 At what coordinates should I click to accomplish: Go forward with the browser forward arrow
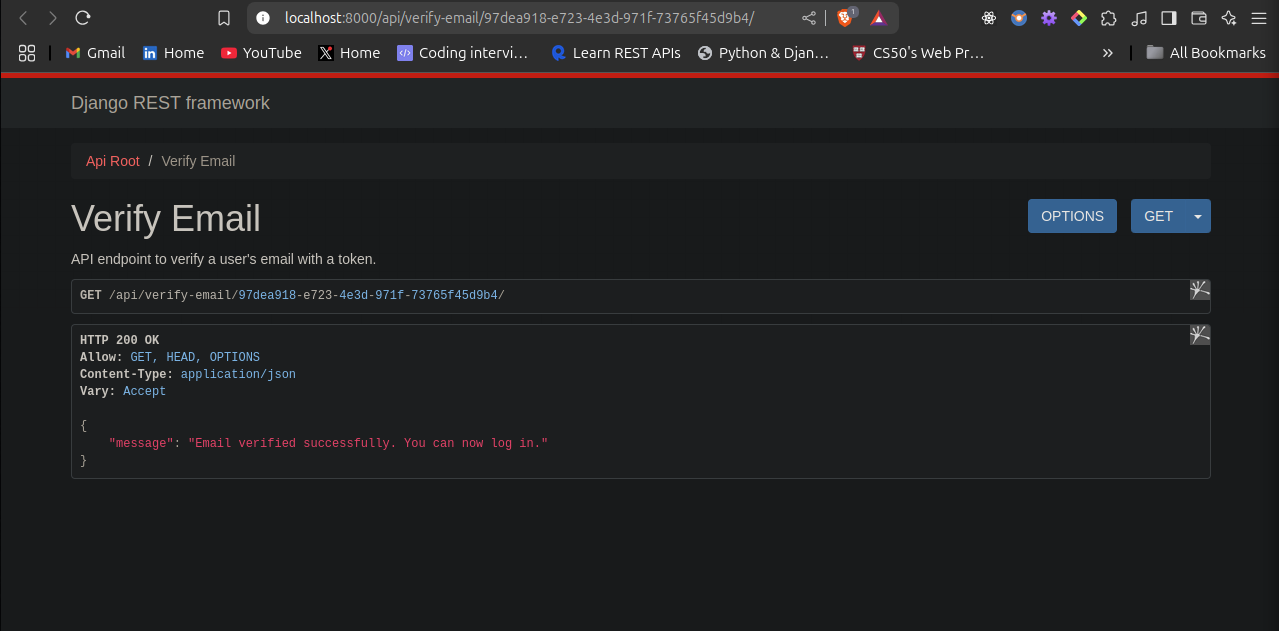click(x=53, y=18)
